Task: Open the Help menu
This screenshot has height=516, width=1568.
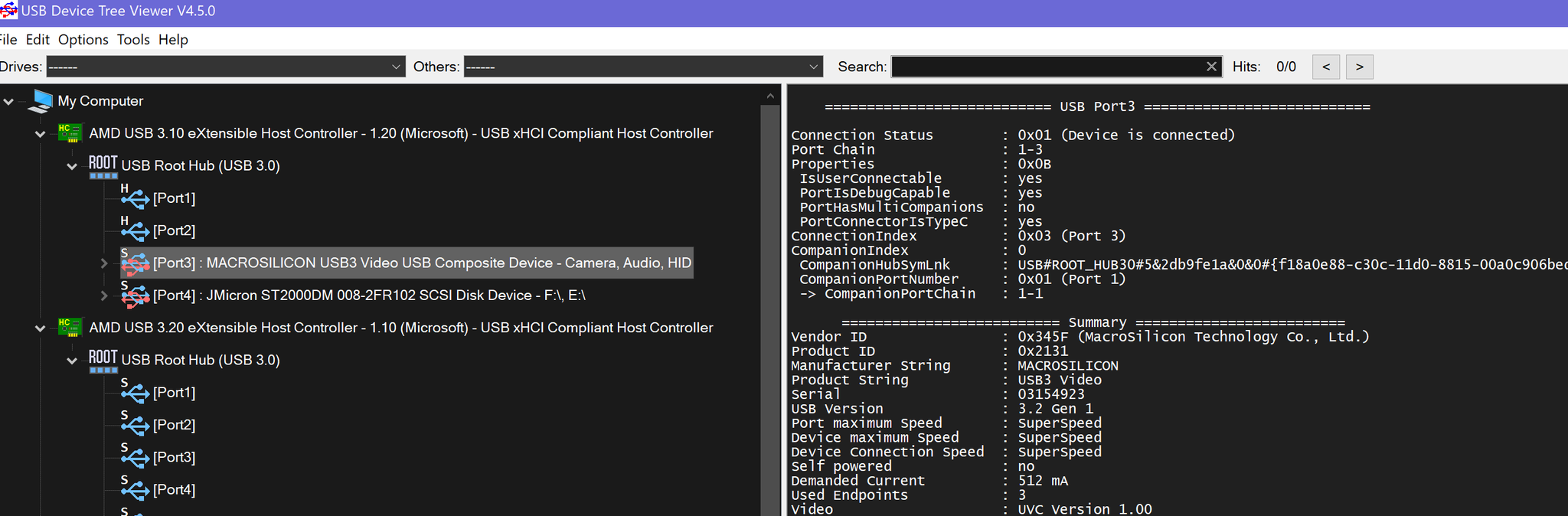Action: (x=173, y=39)
